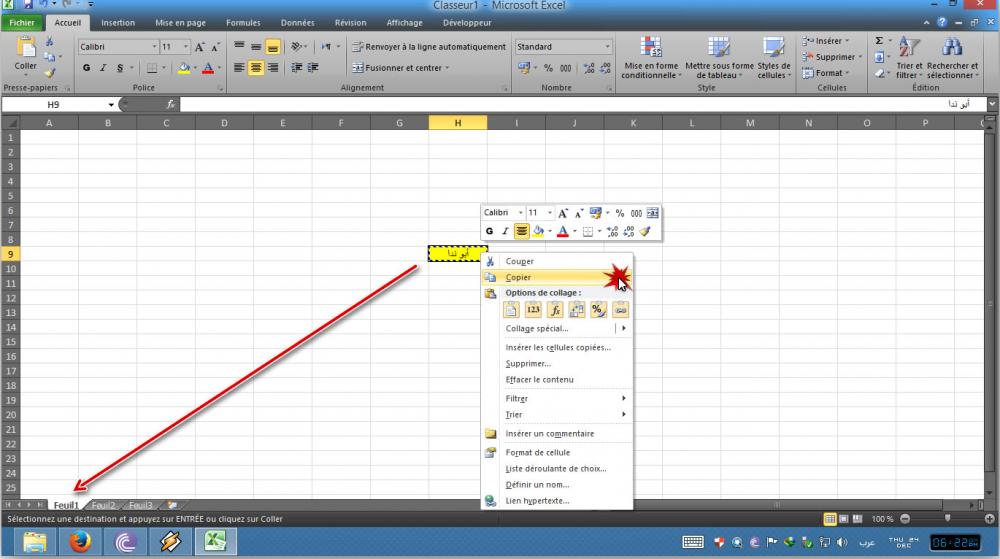1000x559 pixels.
Task: Open Rechercher et sélectionner menu
Action: click(952, 58)
